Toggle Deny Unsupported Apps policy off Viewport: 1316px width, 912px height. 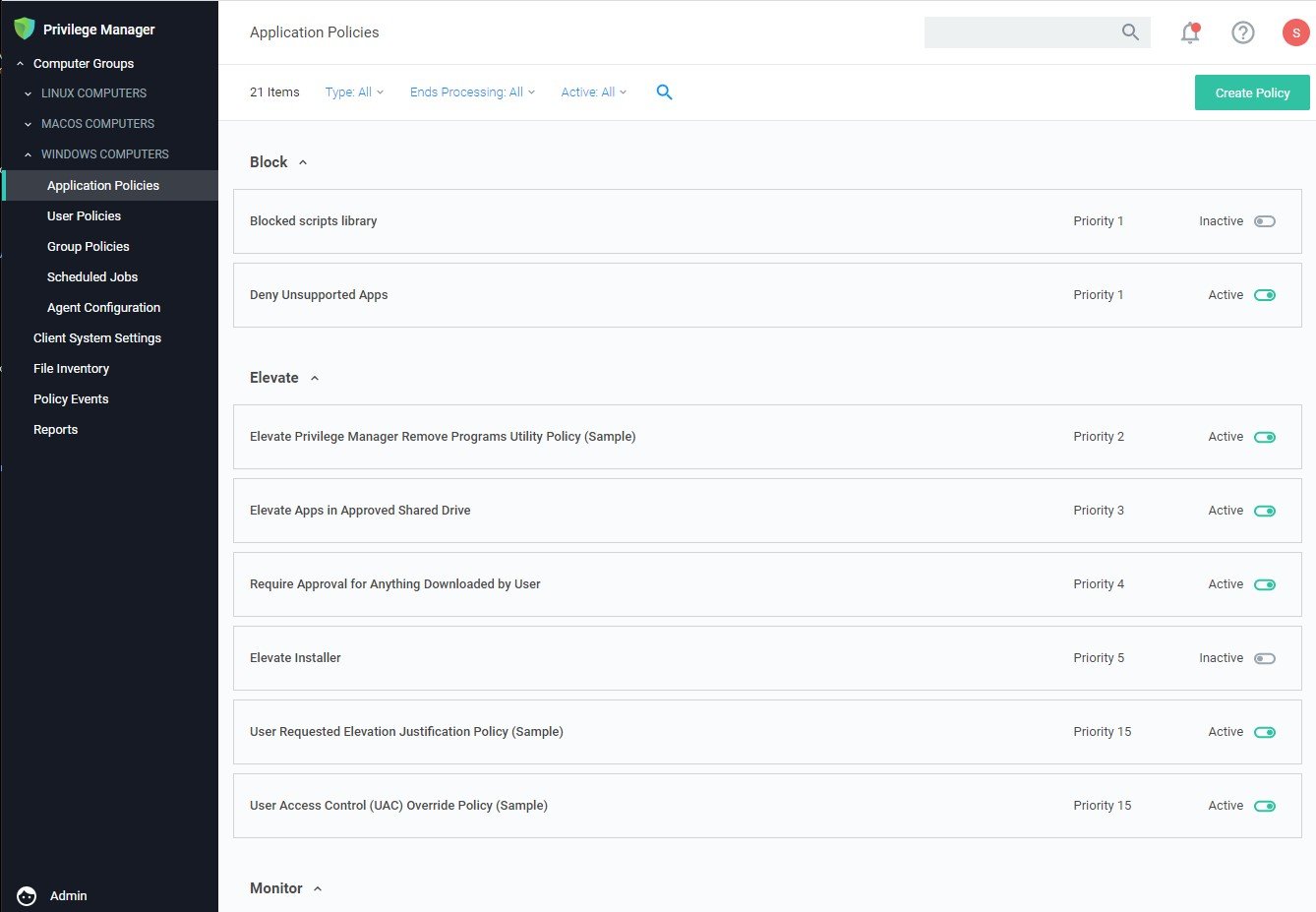pyautogui.click(x=1265, y=295)
